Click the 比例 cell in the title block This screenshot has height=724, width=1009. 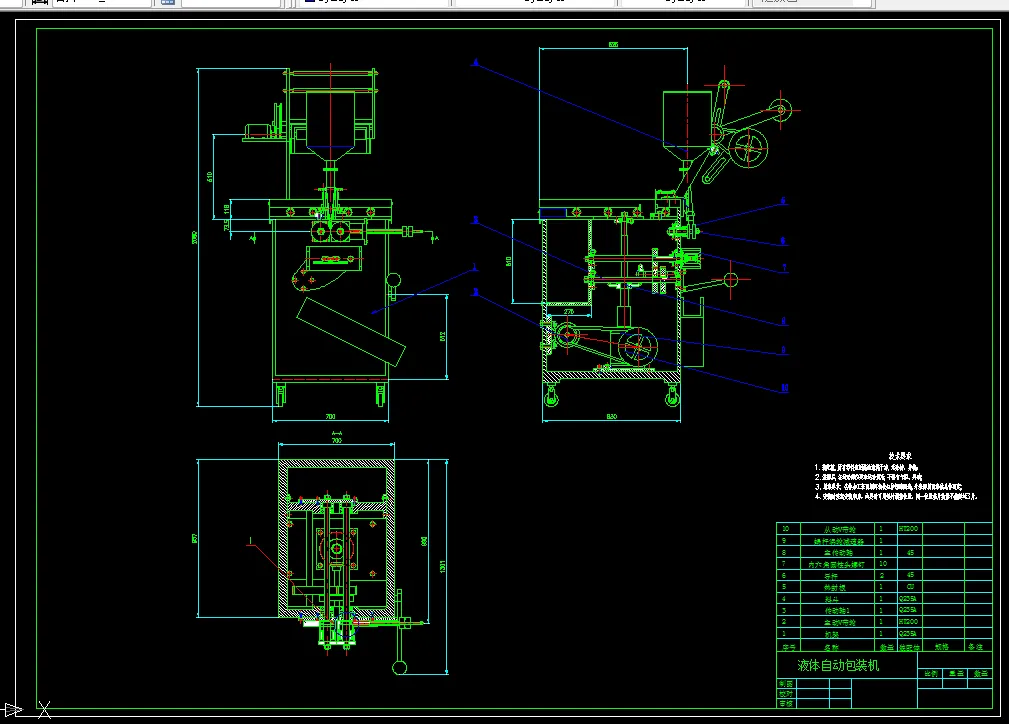[x=930, y=673]
